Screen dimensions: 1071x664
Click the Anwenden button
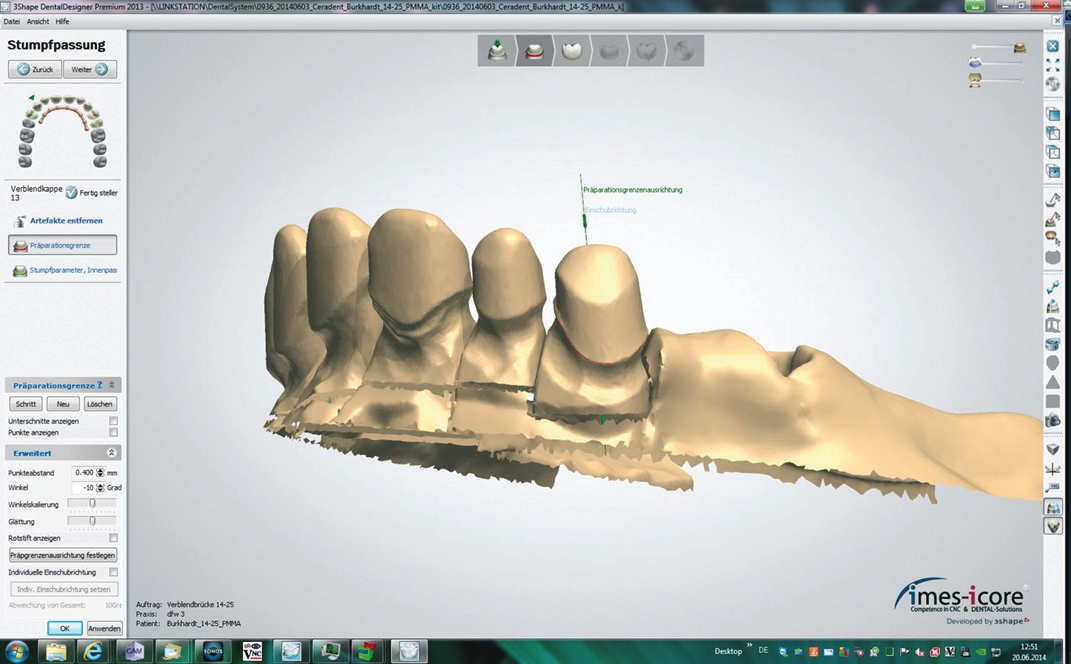(105, 628)
